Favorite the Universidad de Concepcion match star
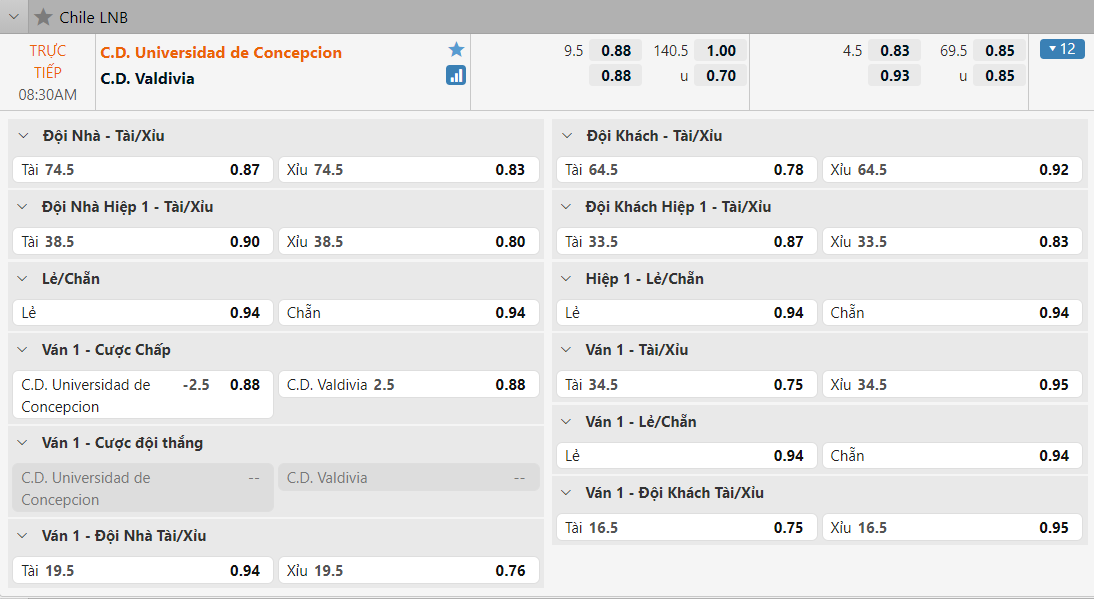This screenshot has height=599, width=1094. coord(456,50)
